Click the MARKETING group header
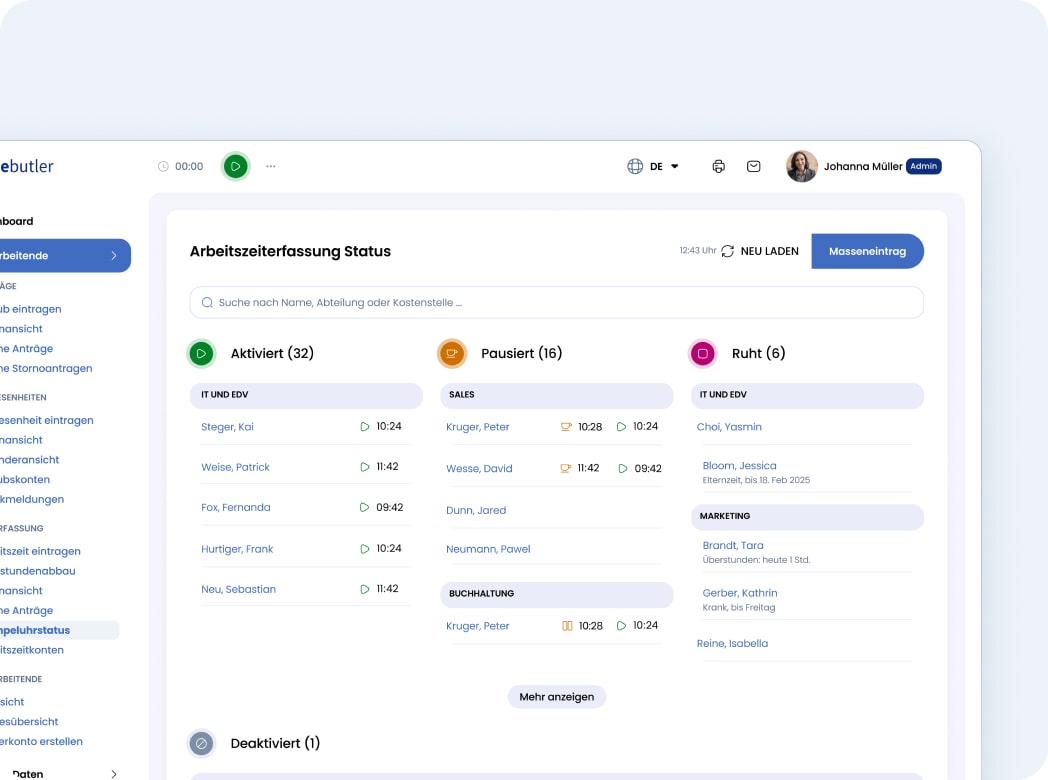Image resolution: width=1048 pixels, height=780 pixels. click(807, 516)
